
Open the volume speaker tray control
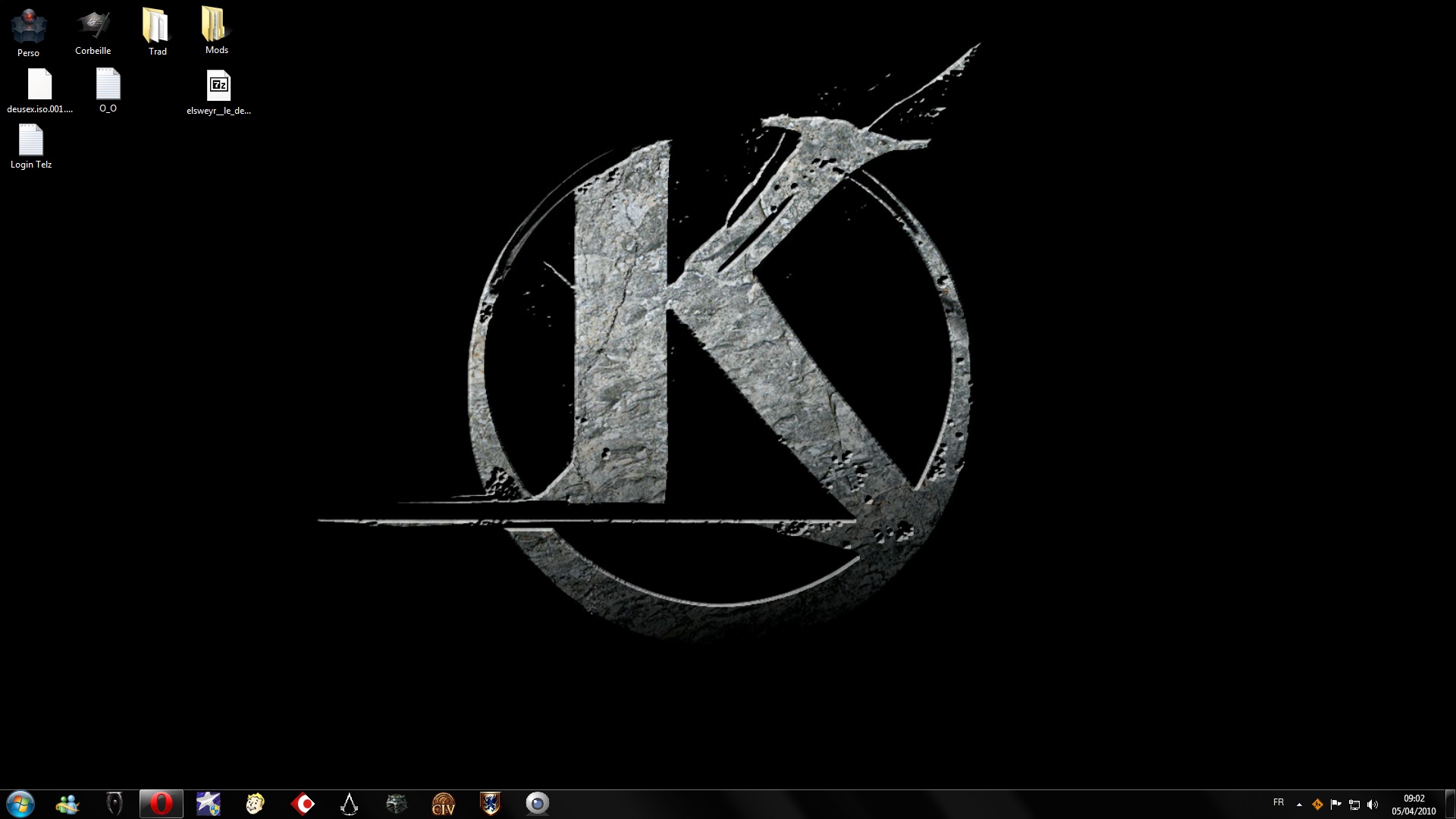tap(1373, 805)
